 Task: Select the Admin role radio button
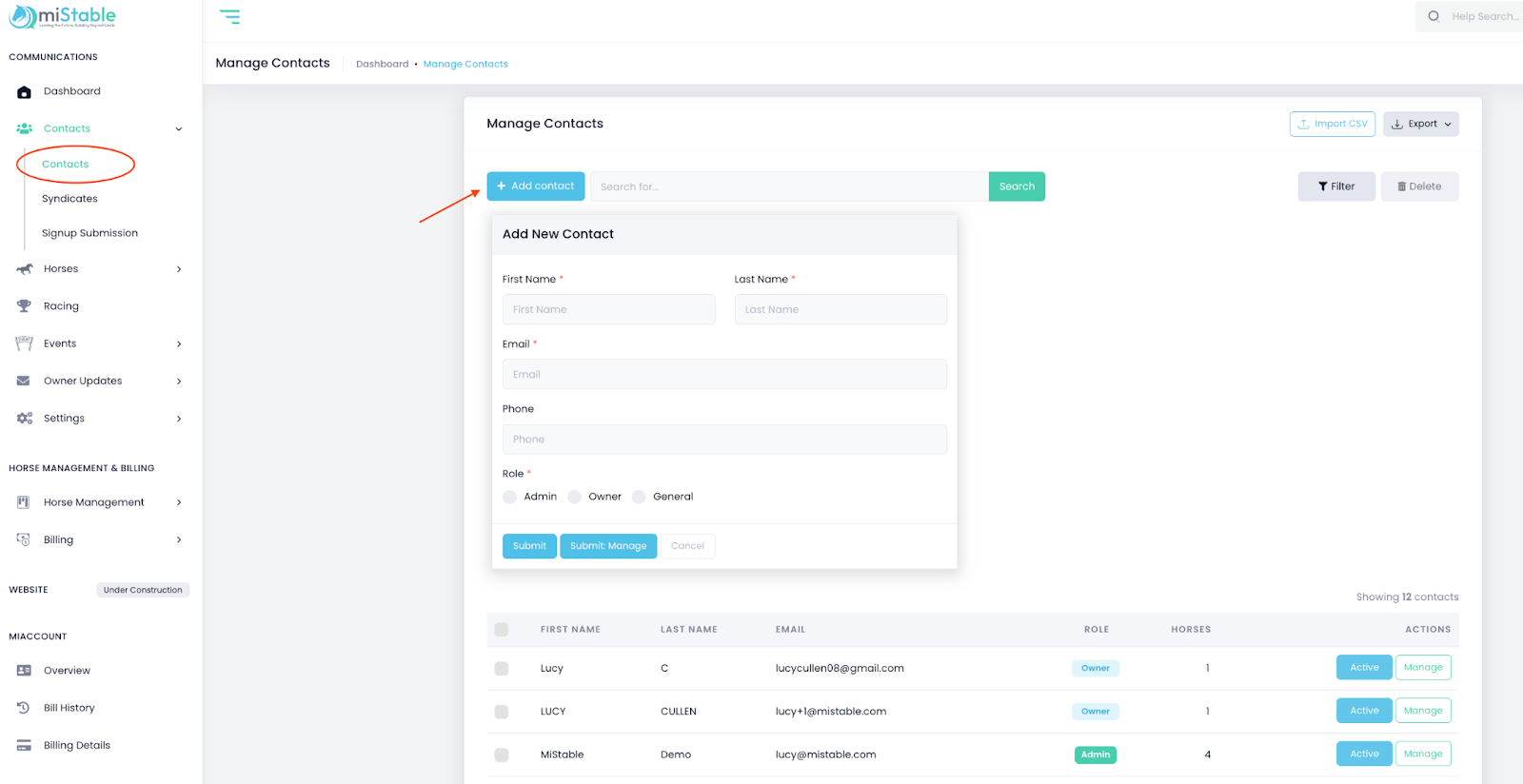pyautogui.click(x=510, y=497)
